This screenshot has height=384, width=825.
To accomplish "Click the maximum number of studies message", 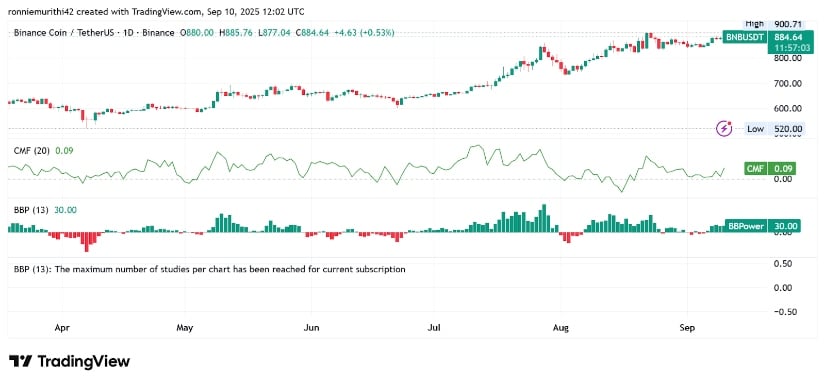I will point(209,269).
